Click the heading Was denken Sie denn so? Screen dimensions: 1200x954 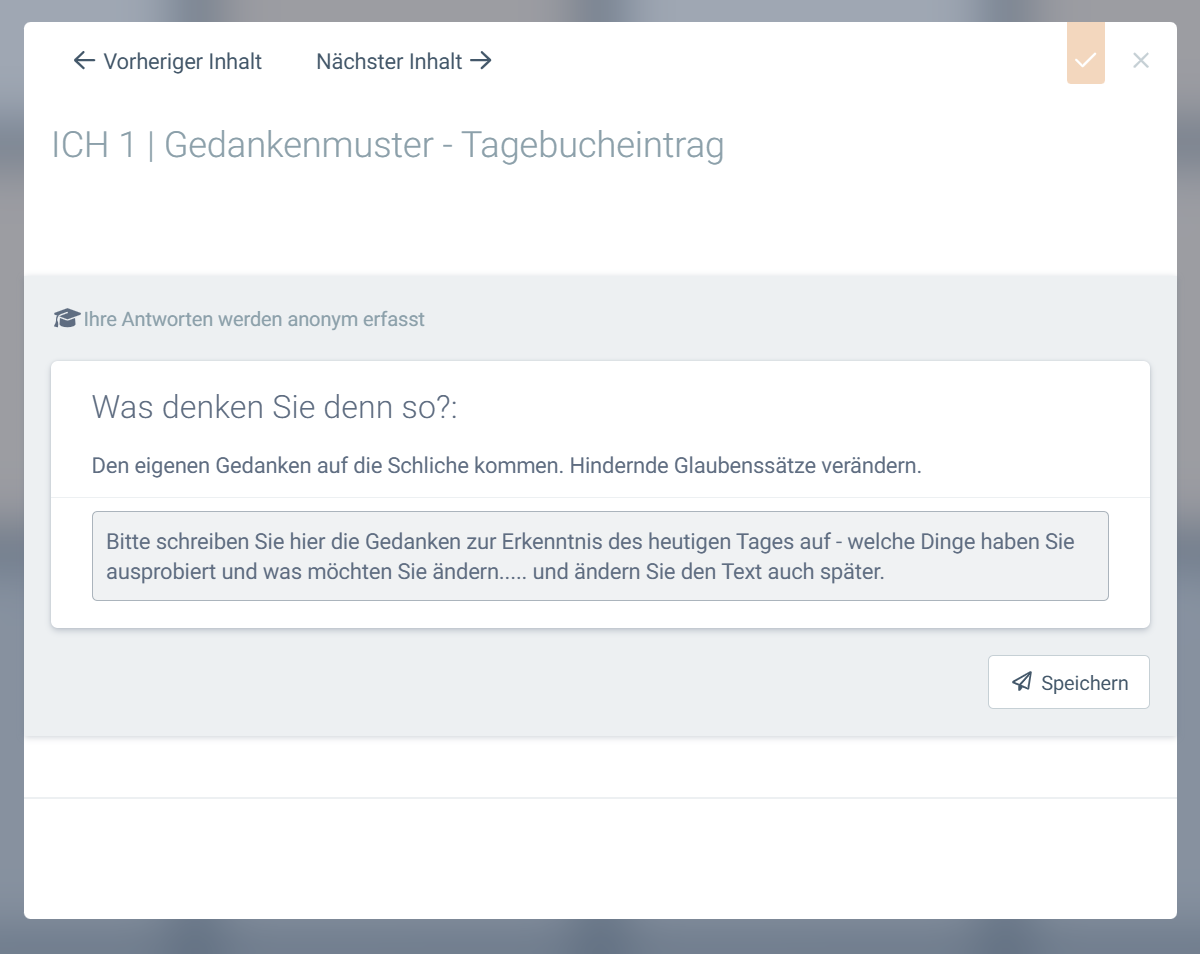[x=274, y=407]
